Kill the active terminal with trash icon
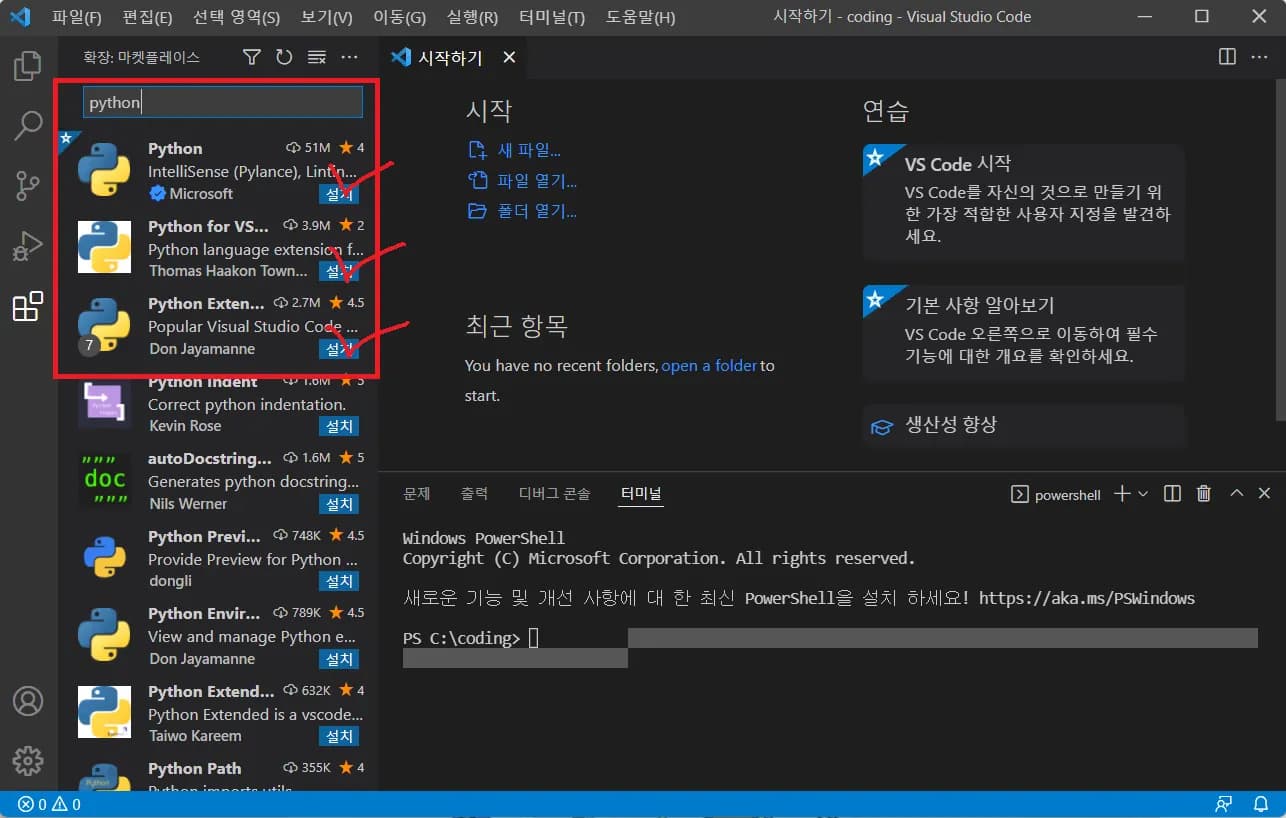Screen dimensions: 1286x818 (x=1203, y=493)
